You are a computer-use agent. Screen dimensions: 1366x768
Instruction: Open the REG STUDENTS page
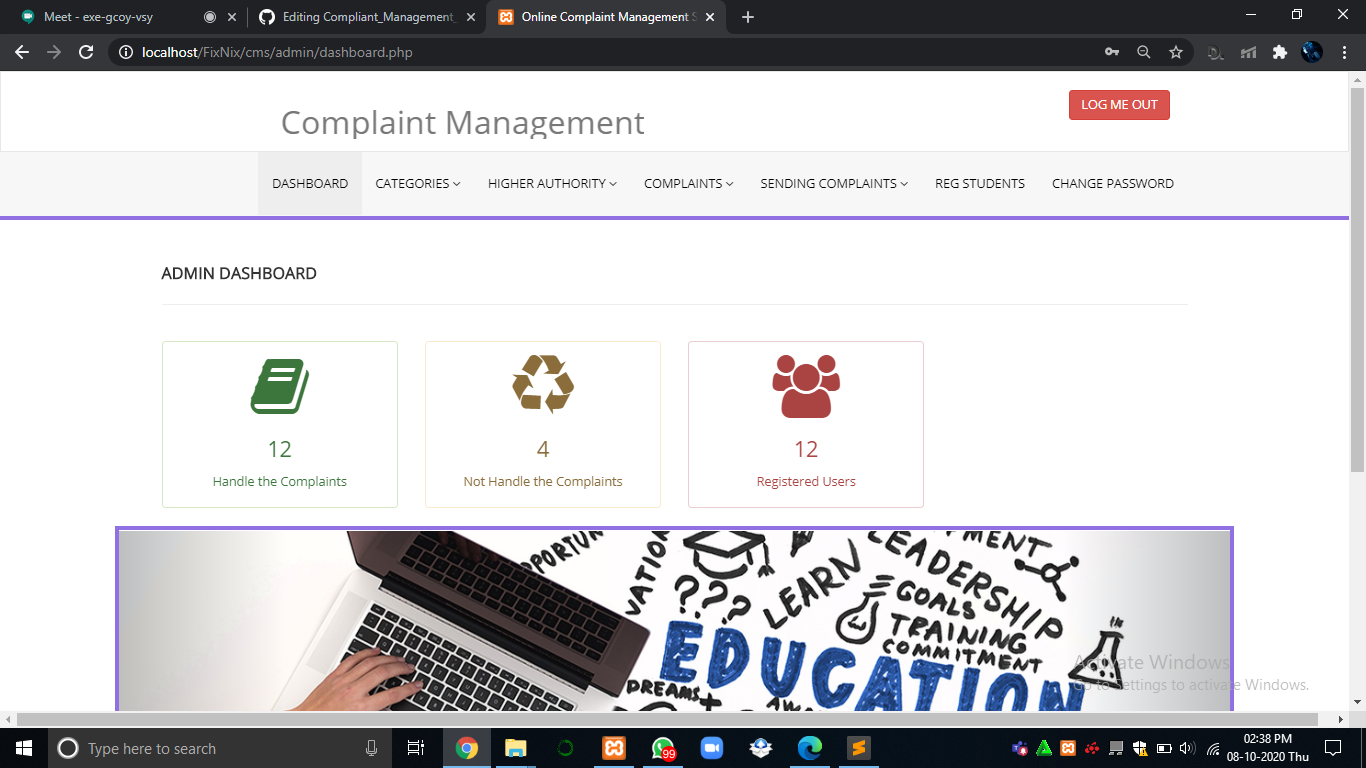[979, 183]
